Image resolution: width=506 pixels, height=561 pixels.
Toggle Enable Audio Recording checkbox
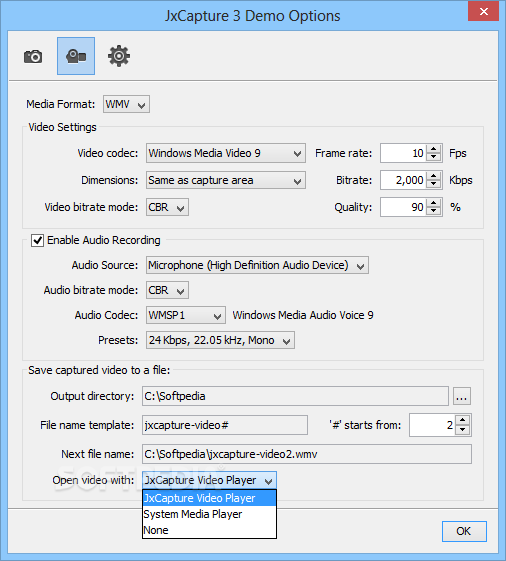tap(38, 240)
